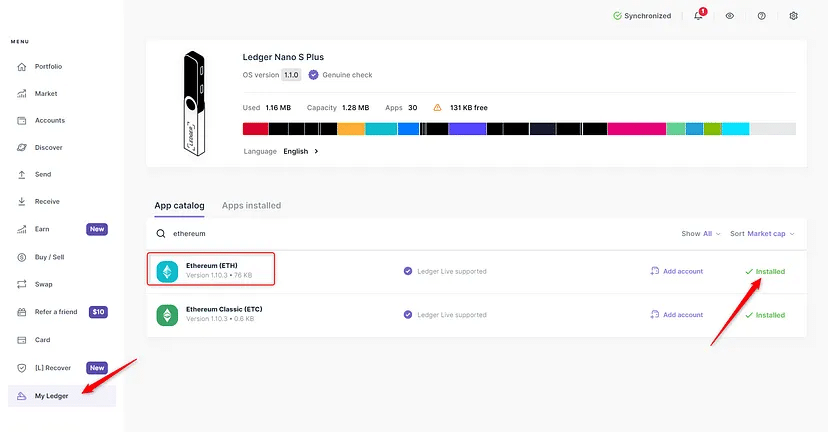This screenshot has height=432, width=828.
Task: Click the Ethereum Classic app icon
Action: point(167,315)
